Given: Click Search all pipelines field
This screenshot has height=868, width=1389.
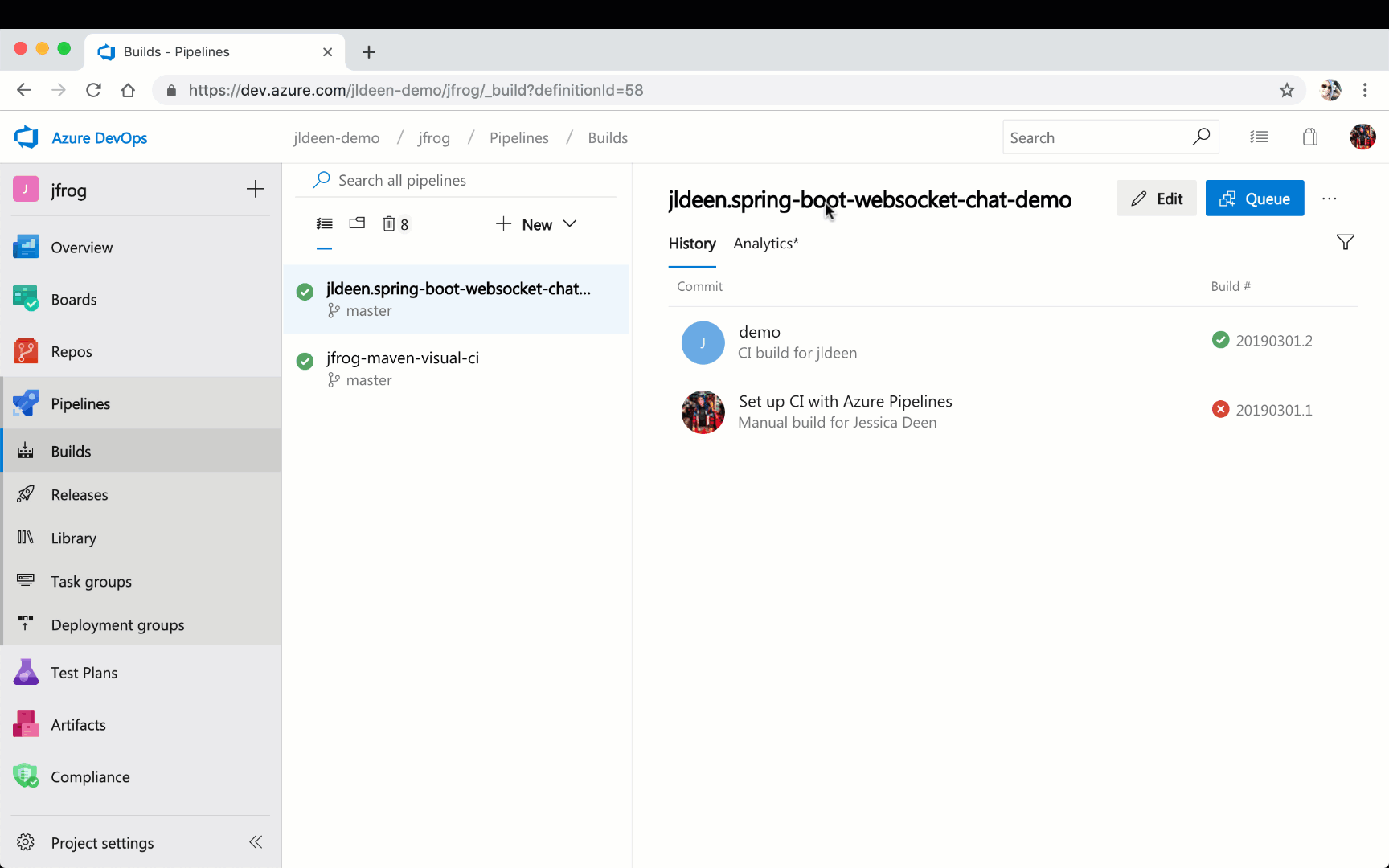Looking at the screenshot, I should [x=457, y=180].
